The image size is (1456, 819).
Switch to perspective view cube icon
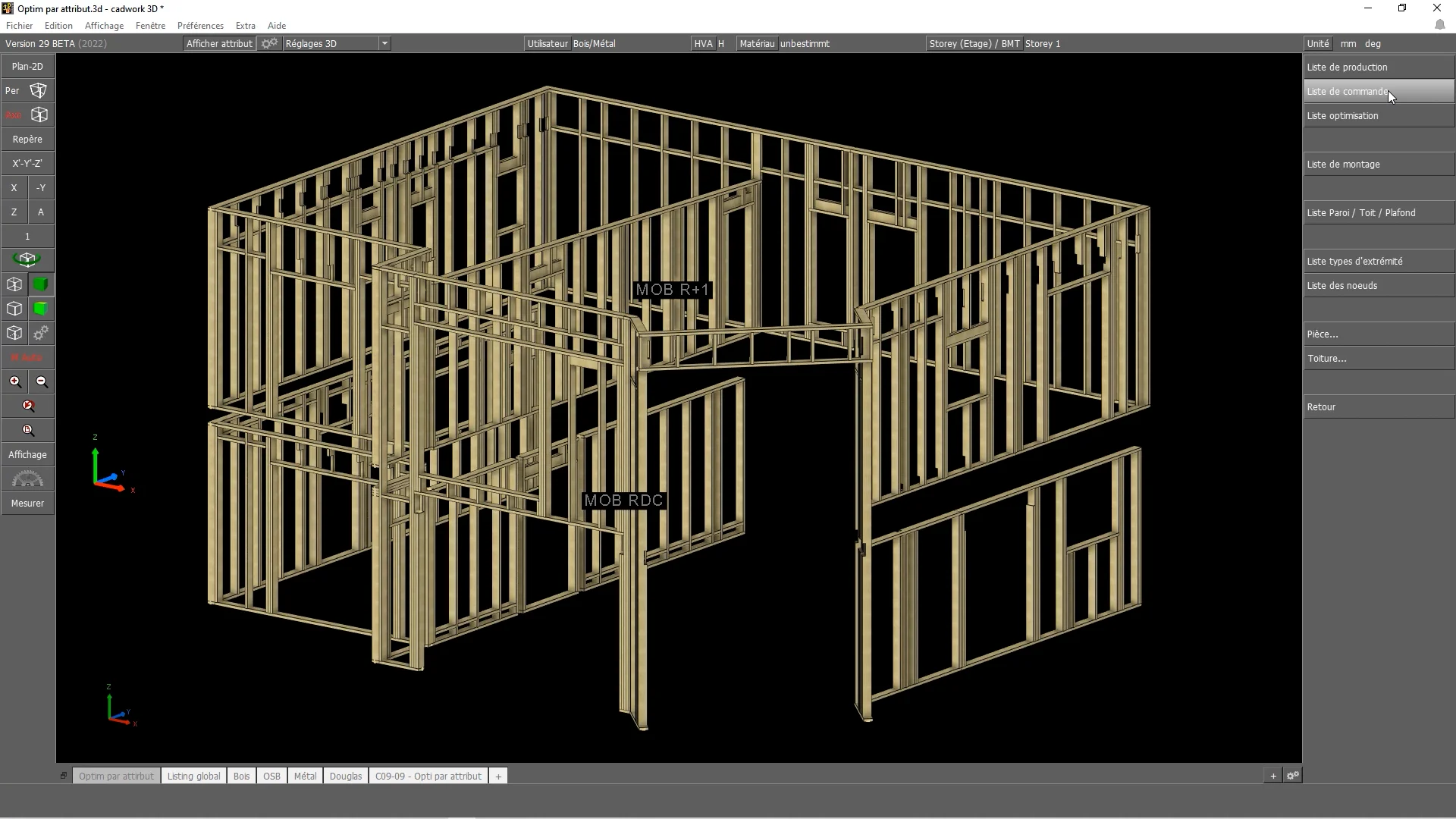click(38, 91)
